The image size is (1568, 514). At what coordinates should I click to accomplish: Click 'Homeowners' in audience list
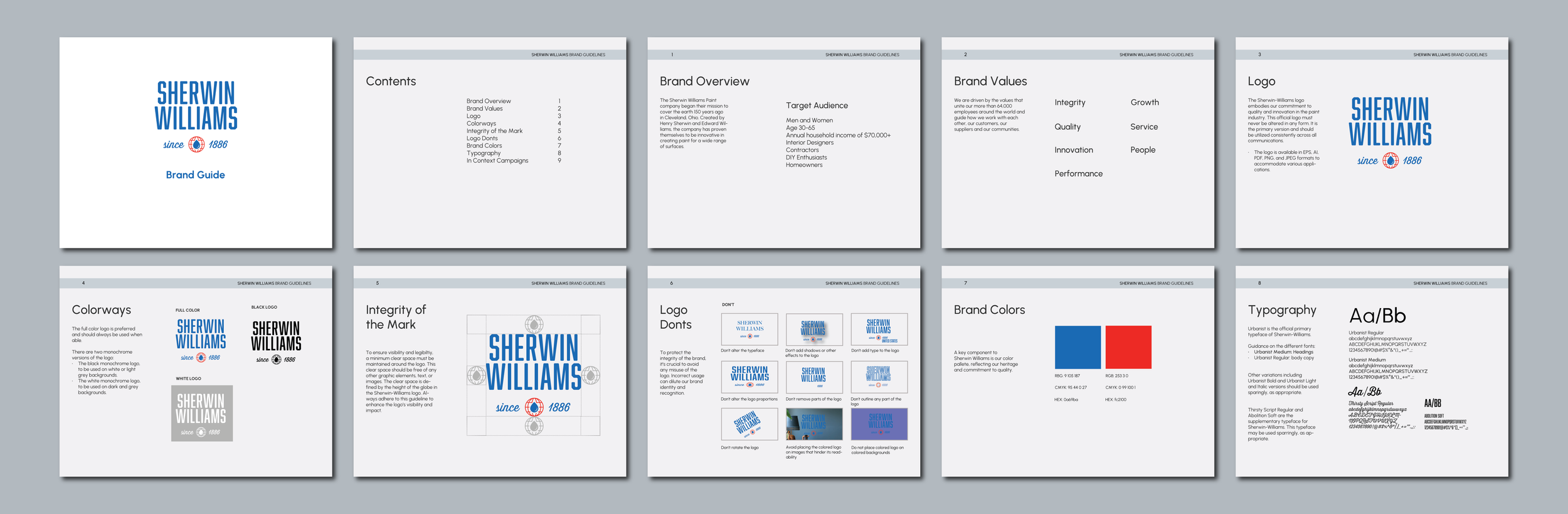click(804, 165)
